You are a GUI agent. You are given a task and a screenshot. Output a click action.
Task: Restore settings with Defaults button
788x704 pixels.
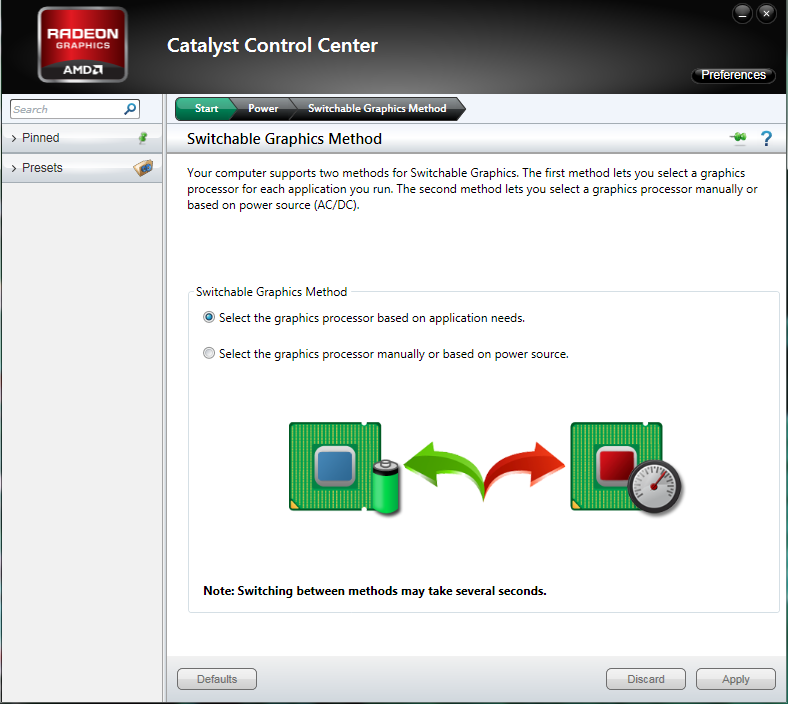click(x=217, y=679)
